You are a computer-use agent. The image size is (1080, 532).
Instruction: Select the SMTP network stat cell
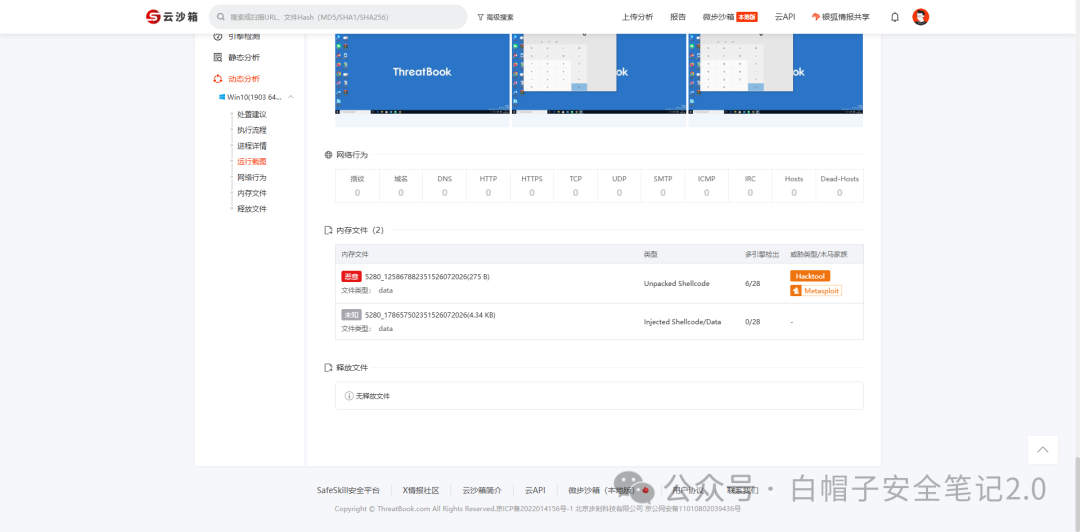(x=663, y=185)
